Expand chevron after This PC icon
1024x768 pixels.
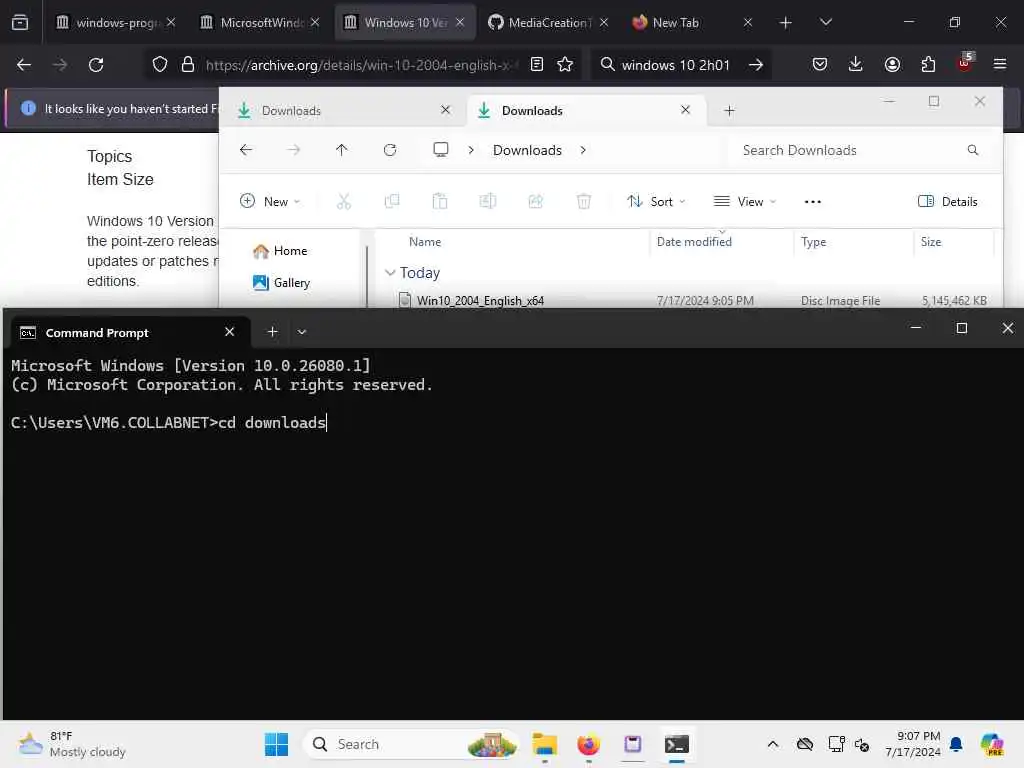point(471,150)
